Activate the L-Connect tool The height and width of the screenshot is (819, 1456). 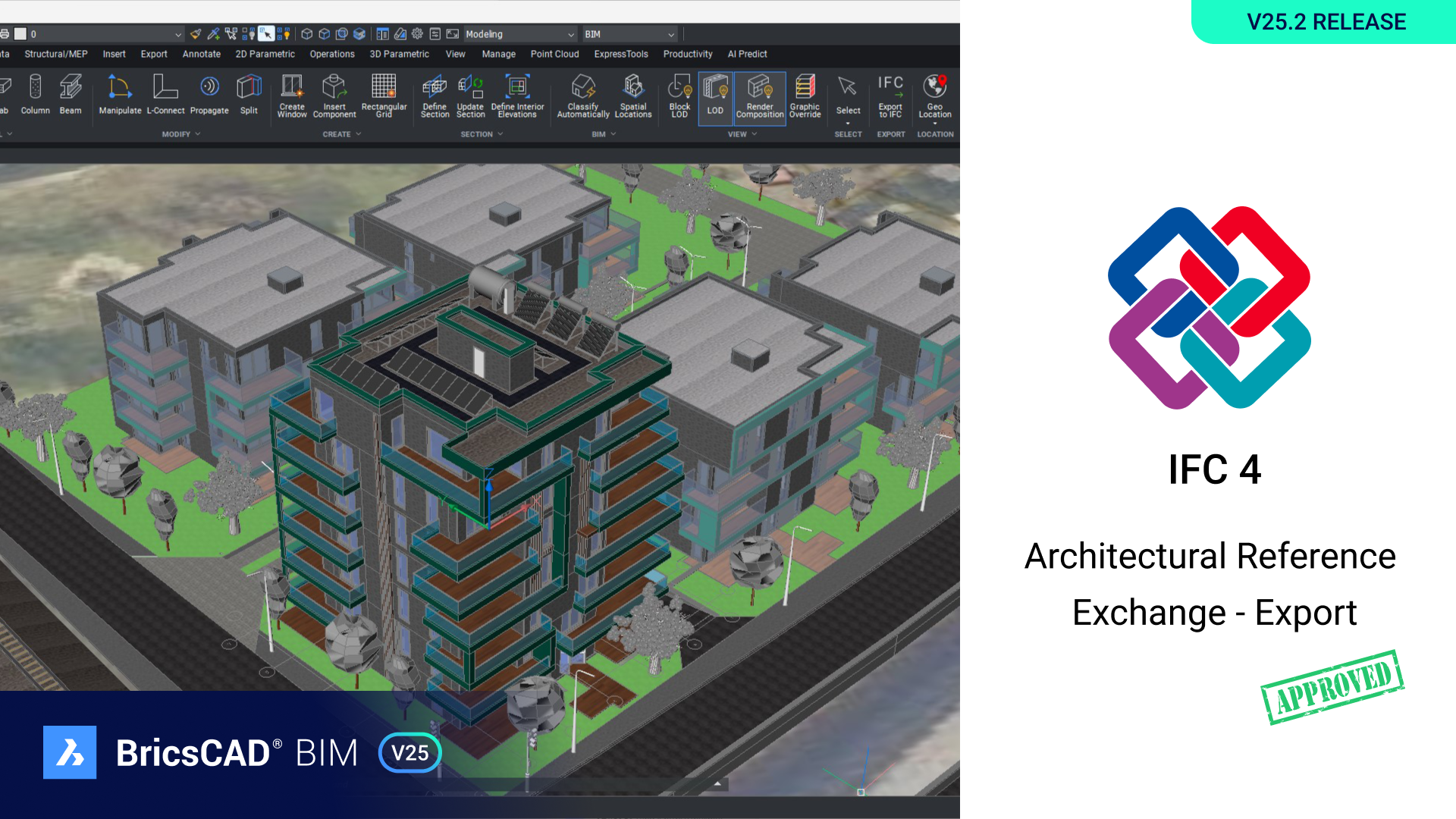tap(165, 95)
